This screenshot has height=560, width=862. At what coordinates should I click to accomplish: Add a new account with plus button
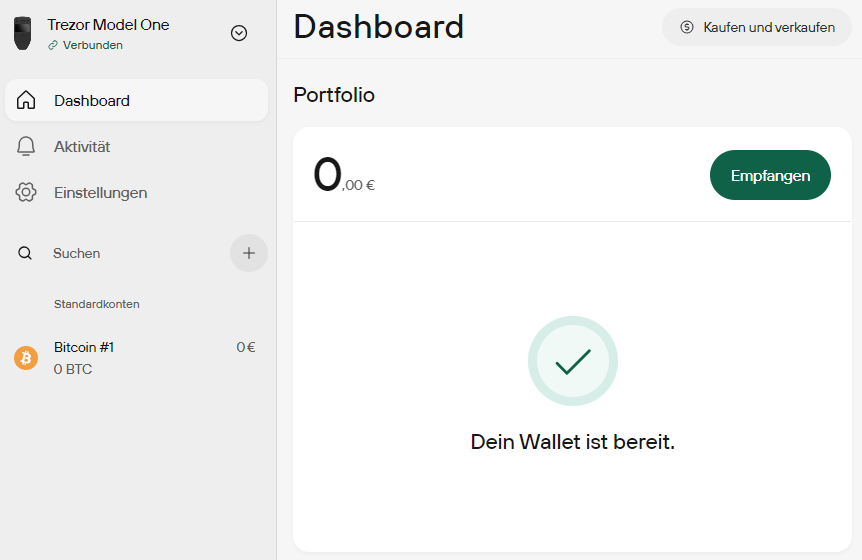click(249, 253)
